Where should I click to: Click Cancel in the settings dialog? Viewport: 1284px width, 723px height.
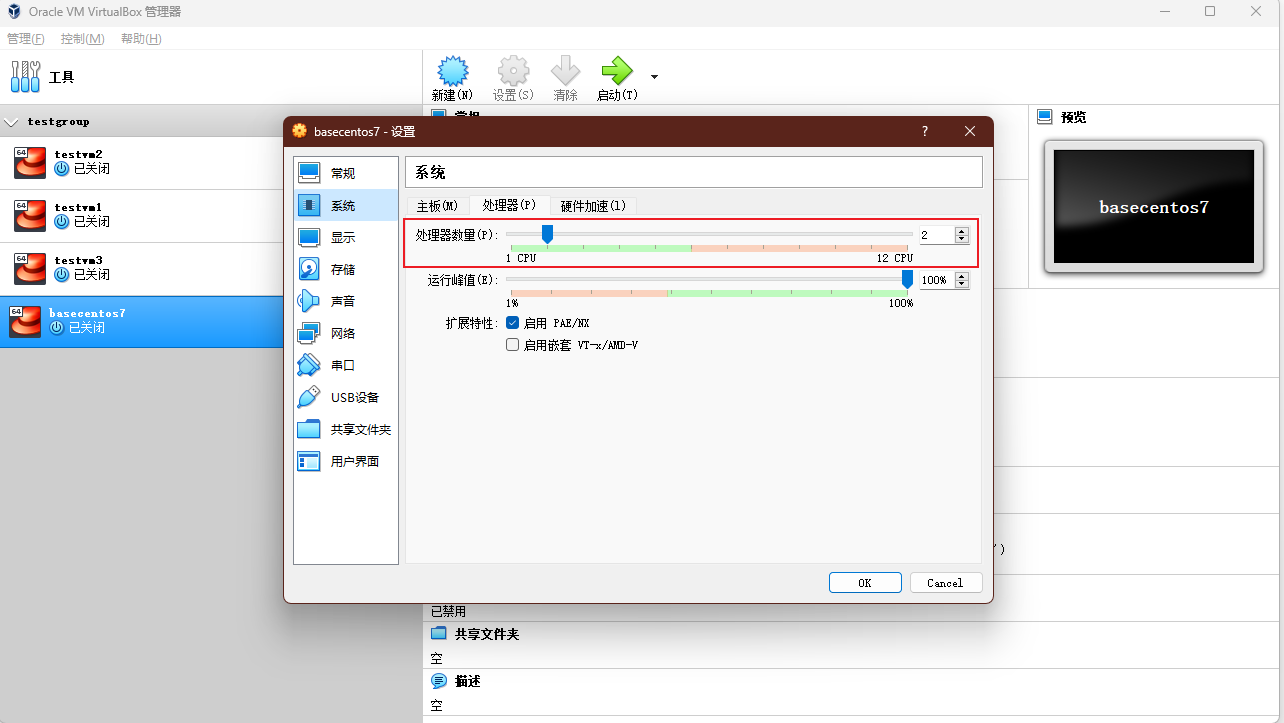pos(945,583)
